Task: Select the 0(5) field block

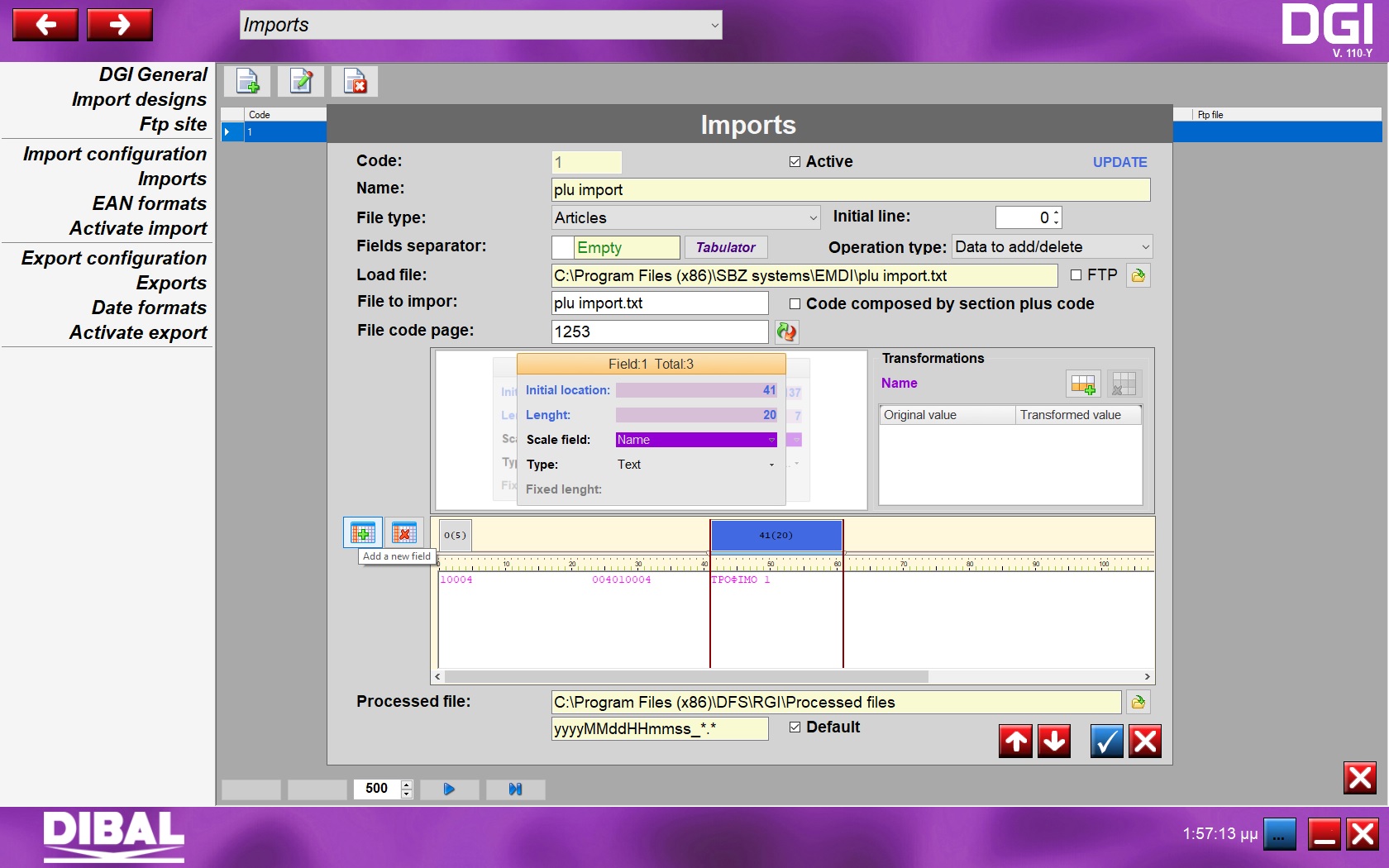Action: coord(455,535)
